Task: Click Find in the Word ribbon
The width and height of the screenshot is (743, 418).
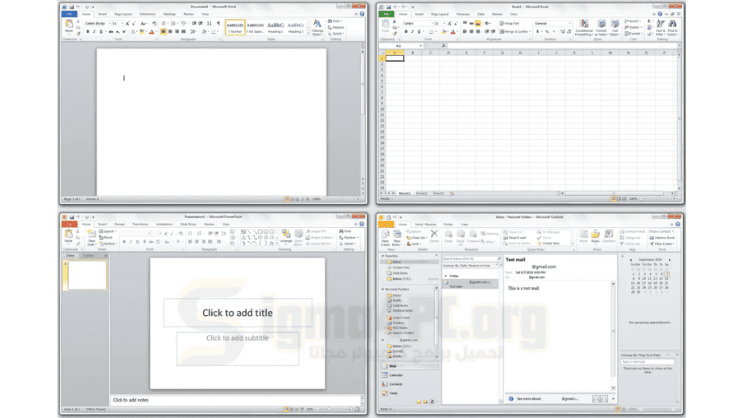Action: point(335,21)
